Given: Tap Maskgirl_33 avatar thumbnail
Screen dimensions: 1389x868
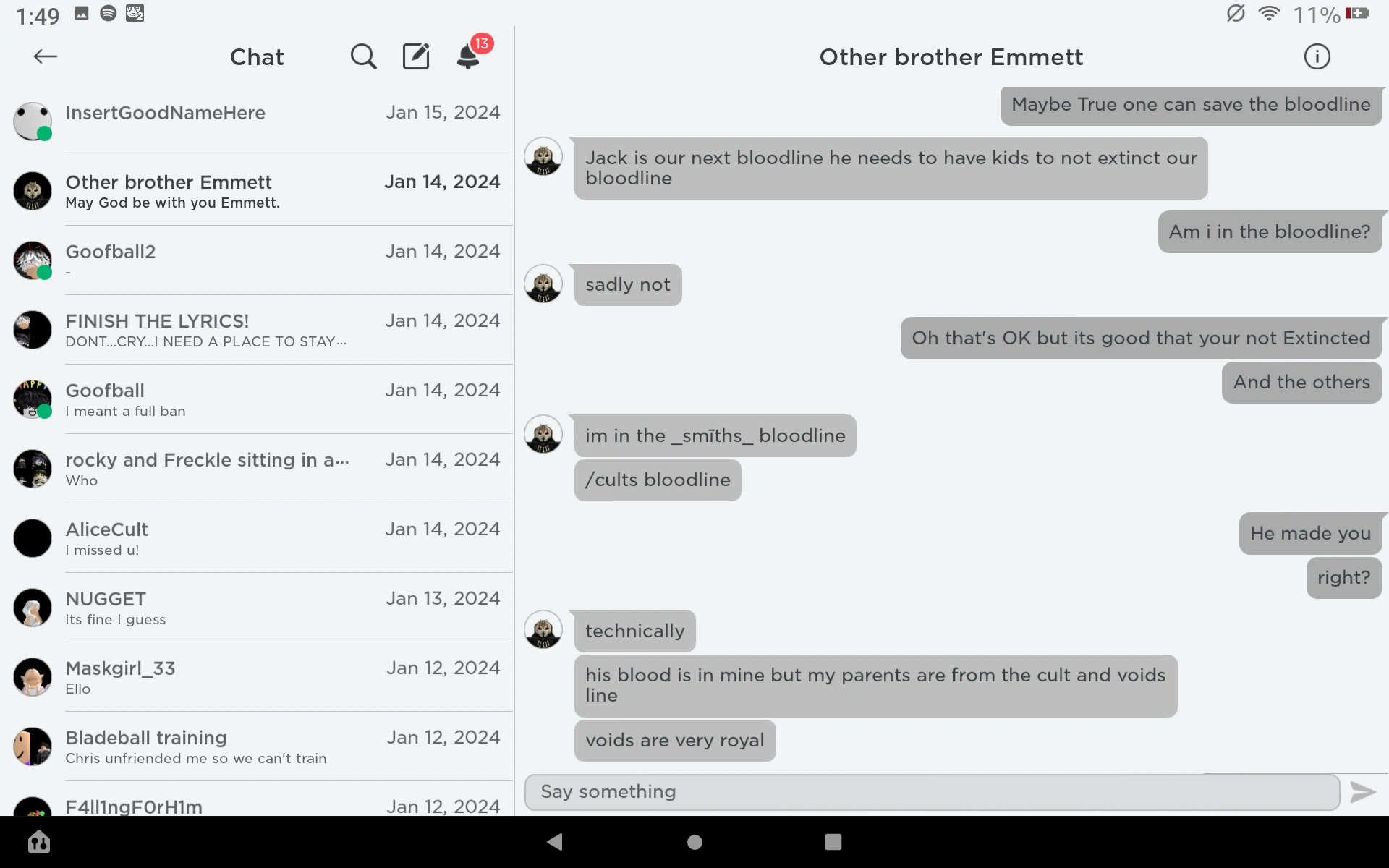Looking at the screenshot, I should tap(33, 677).
